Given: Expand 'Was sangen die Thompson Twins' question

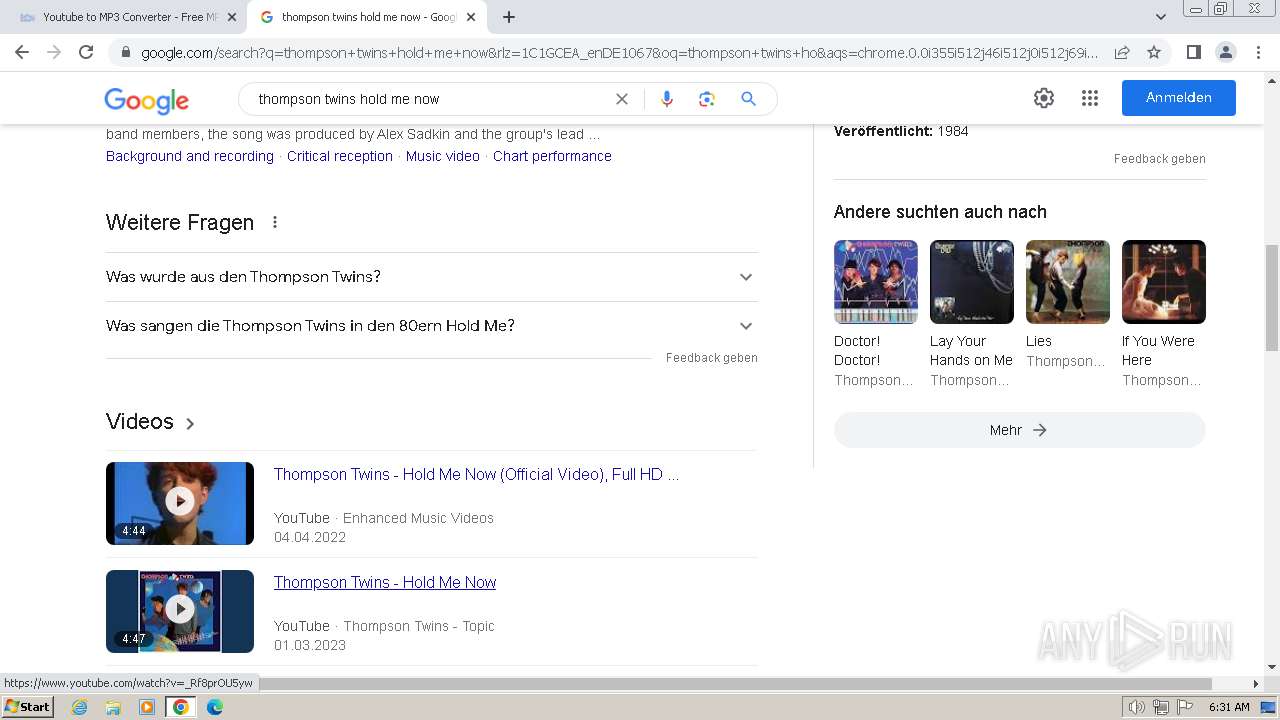Looking at the screenshot, I should [432, 326].
